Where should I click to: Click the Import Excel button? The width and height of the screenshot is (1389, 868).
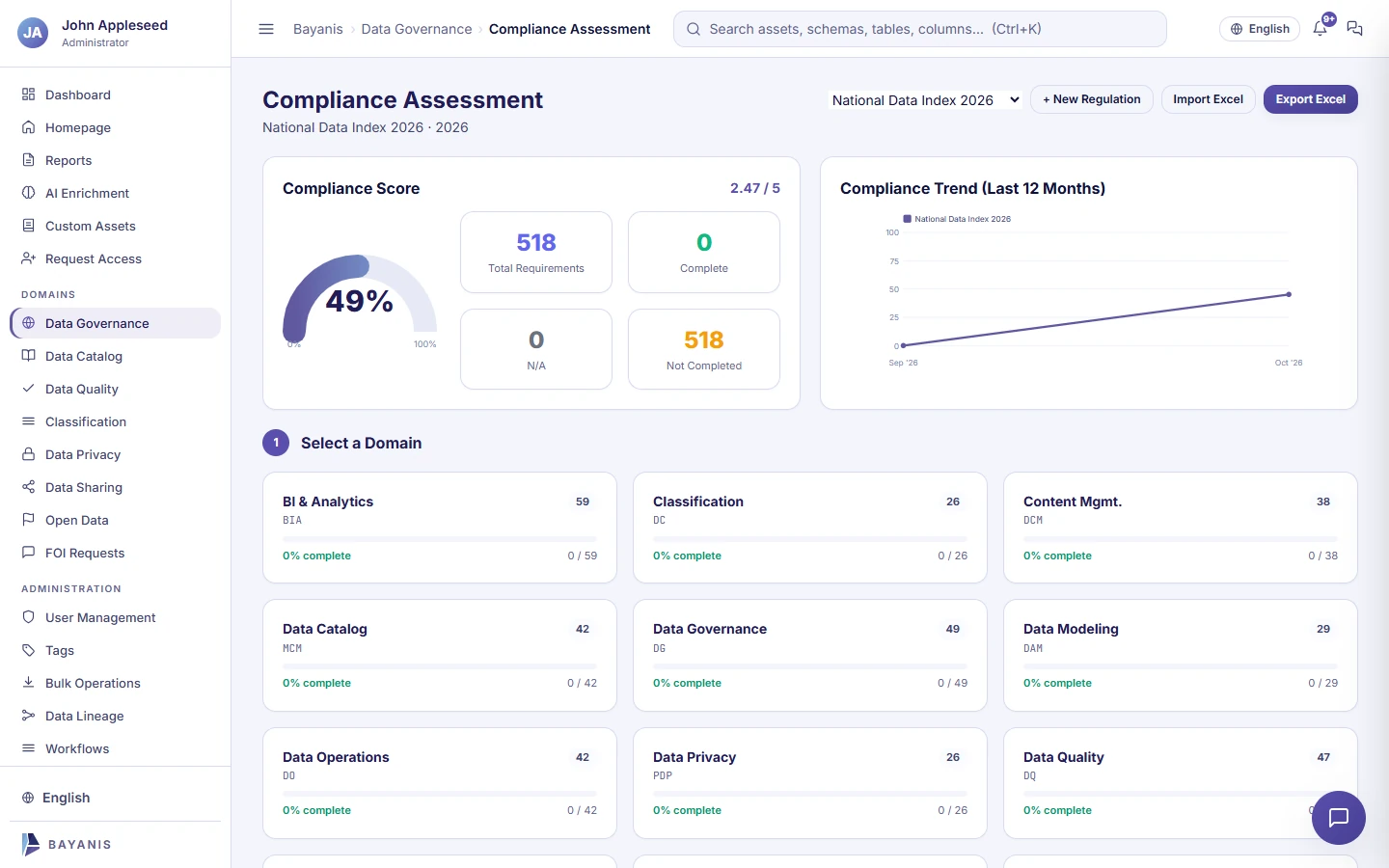tap(1209, 99)
